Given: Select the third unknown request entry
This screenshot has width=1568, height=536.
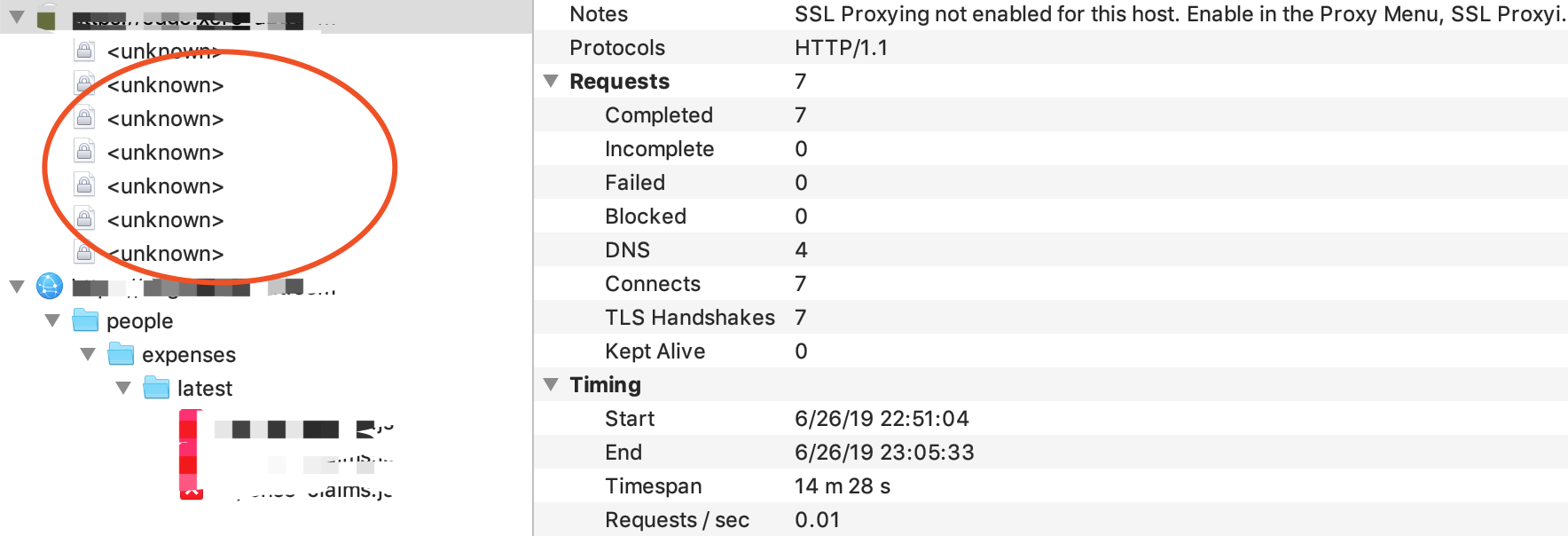Looking at the screenshot, I should (x=165, y=119).
